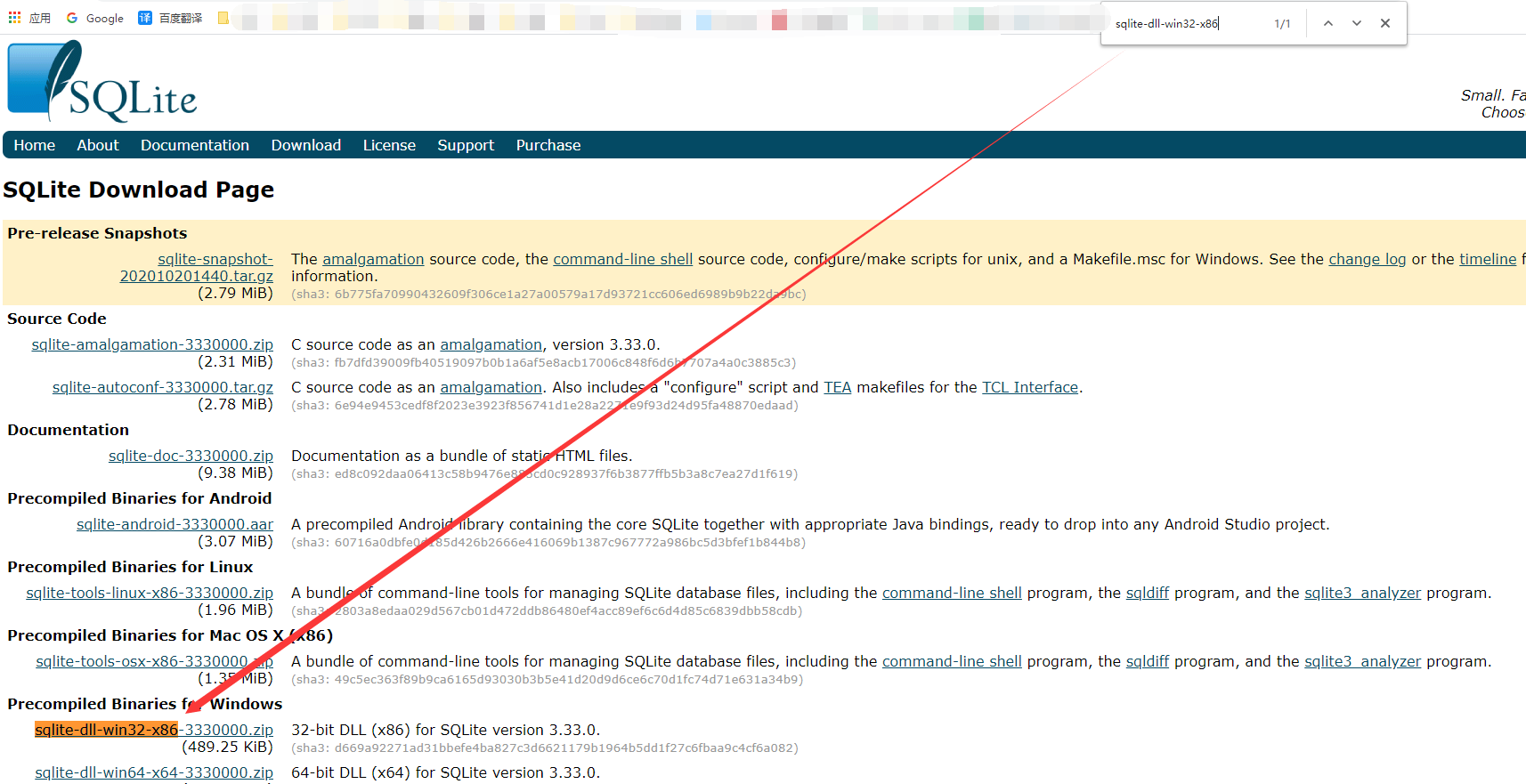Open the Google bookmark
Viewport: 1526px width, 784px height.
pos(94,18)
